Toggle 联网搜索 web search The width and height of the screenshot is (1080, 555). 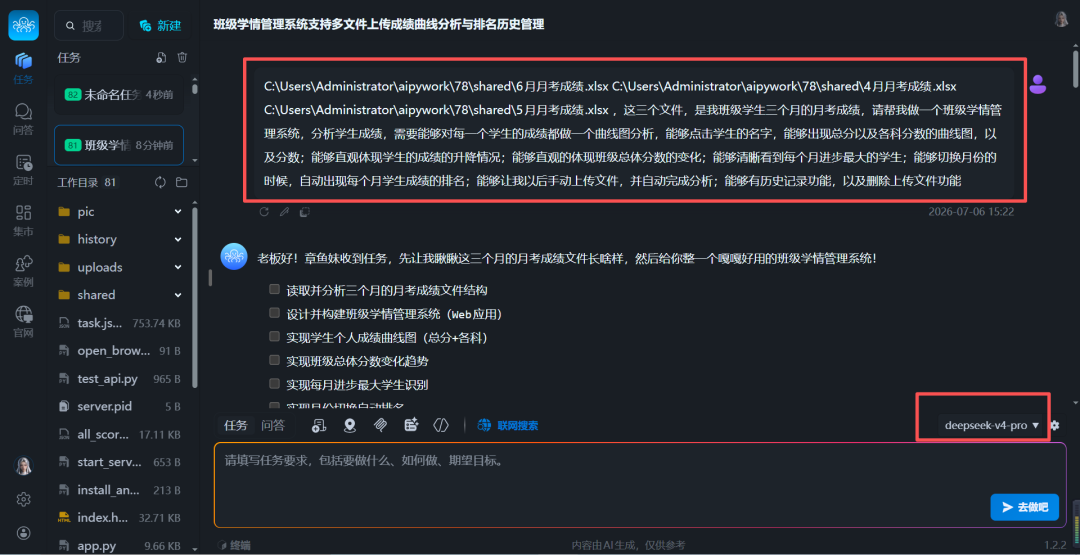(508, 426)
